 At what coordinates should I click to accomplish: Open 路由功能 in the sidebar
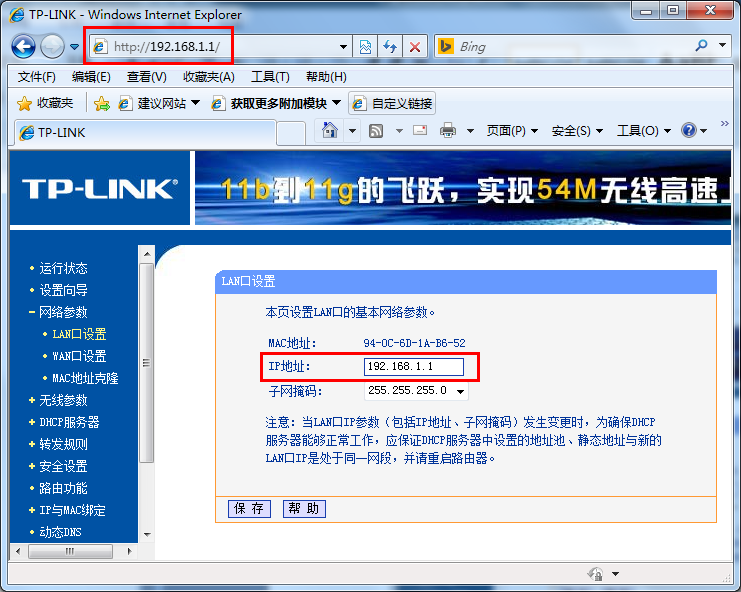63,489
